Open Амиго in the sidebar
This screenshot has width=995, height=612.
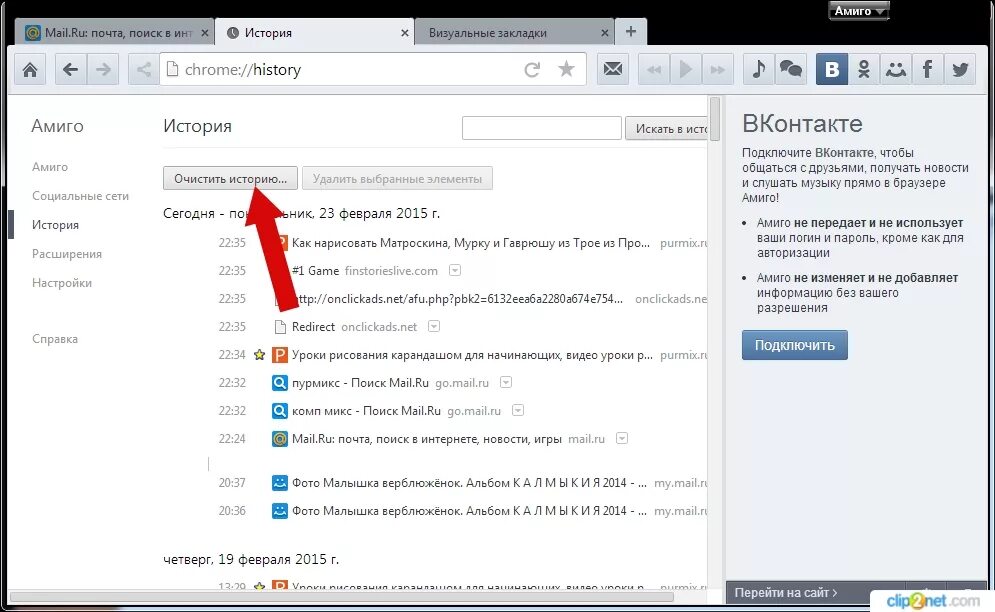tap(50, 167)
